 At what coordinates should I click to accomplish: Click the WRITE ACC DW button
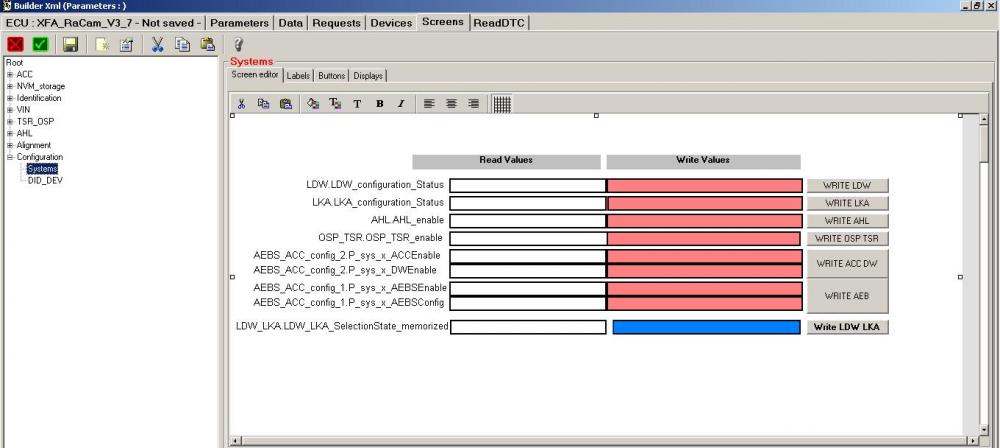pos(847,264)
